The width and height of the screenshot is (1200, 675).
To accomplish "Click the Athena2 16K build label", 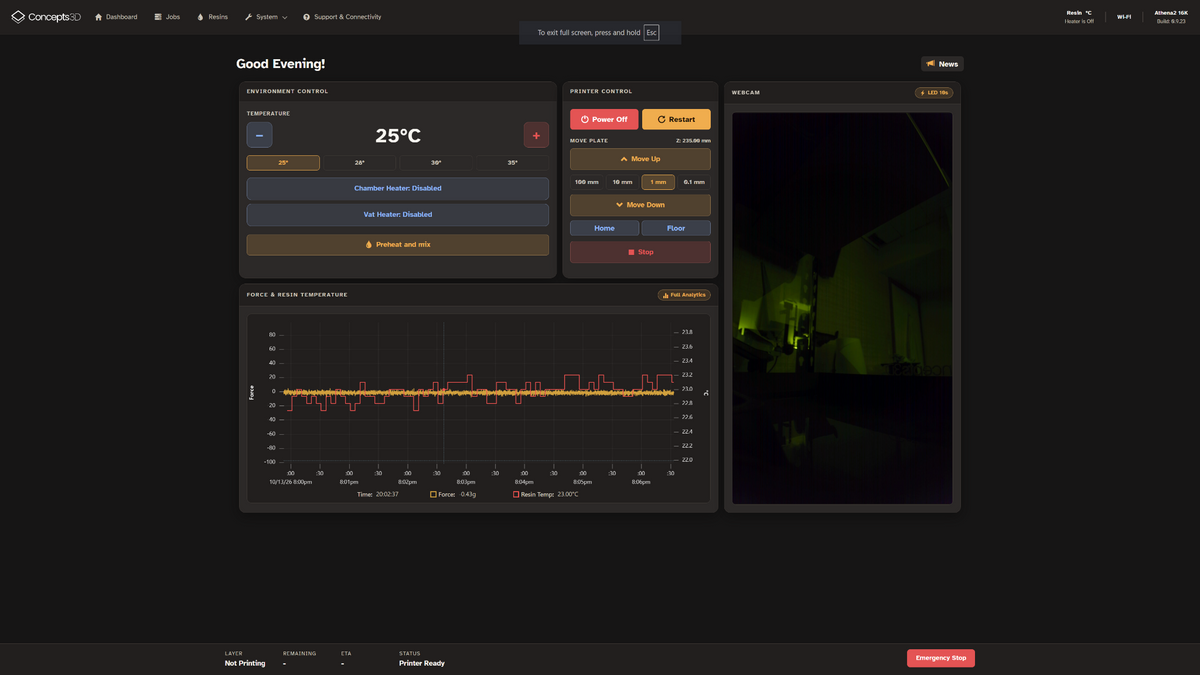I will click(x=1171, y=17).
